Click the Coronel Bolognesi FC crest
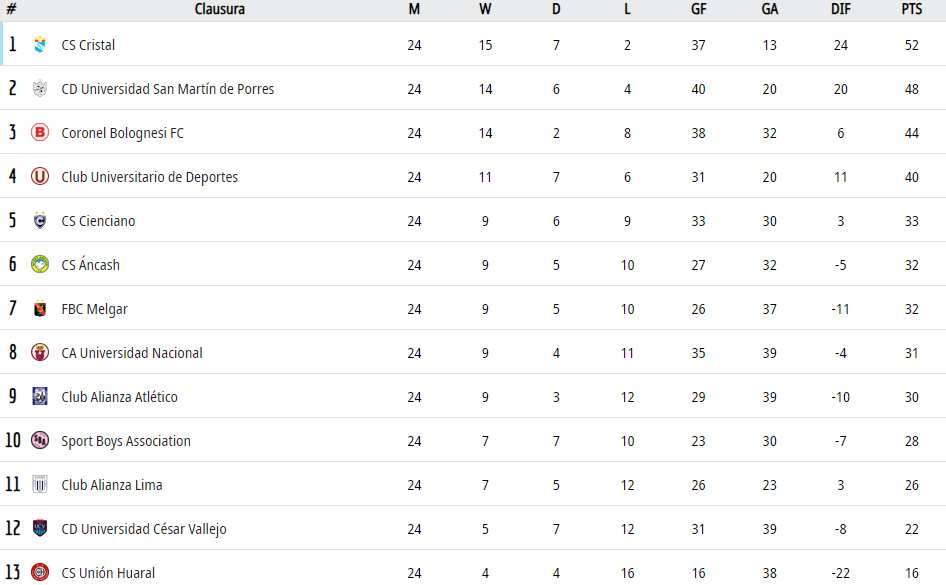This screenshot has width=946, height=585. (x=40, y=133)
